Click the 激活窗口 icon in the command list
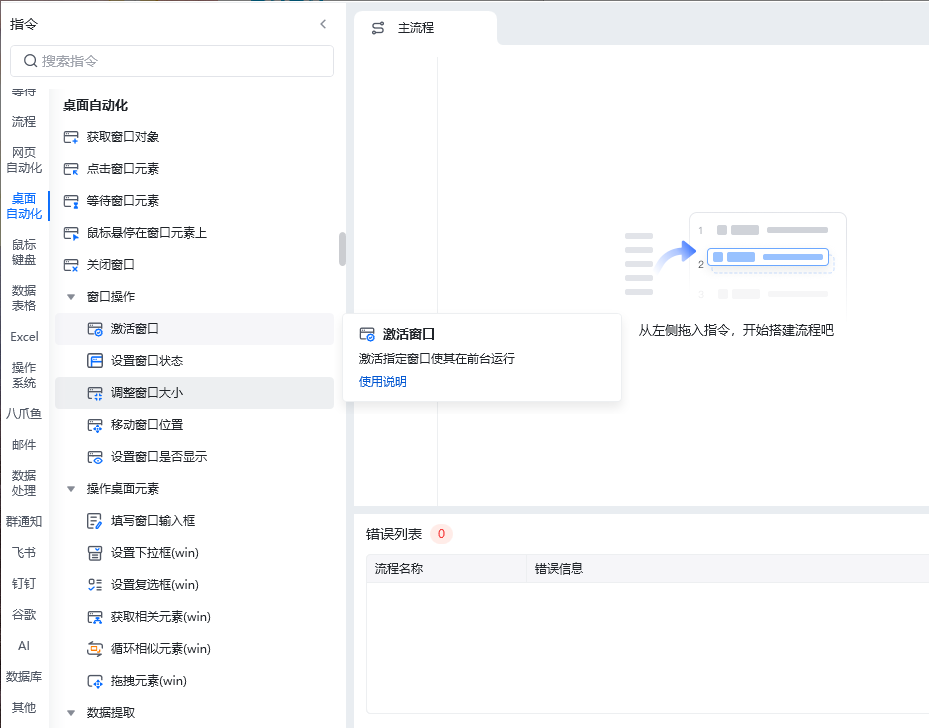Viewport: 929px width, 728px height. tap(95, 329)
